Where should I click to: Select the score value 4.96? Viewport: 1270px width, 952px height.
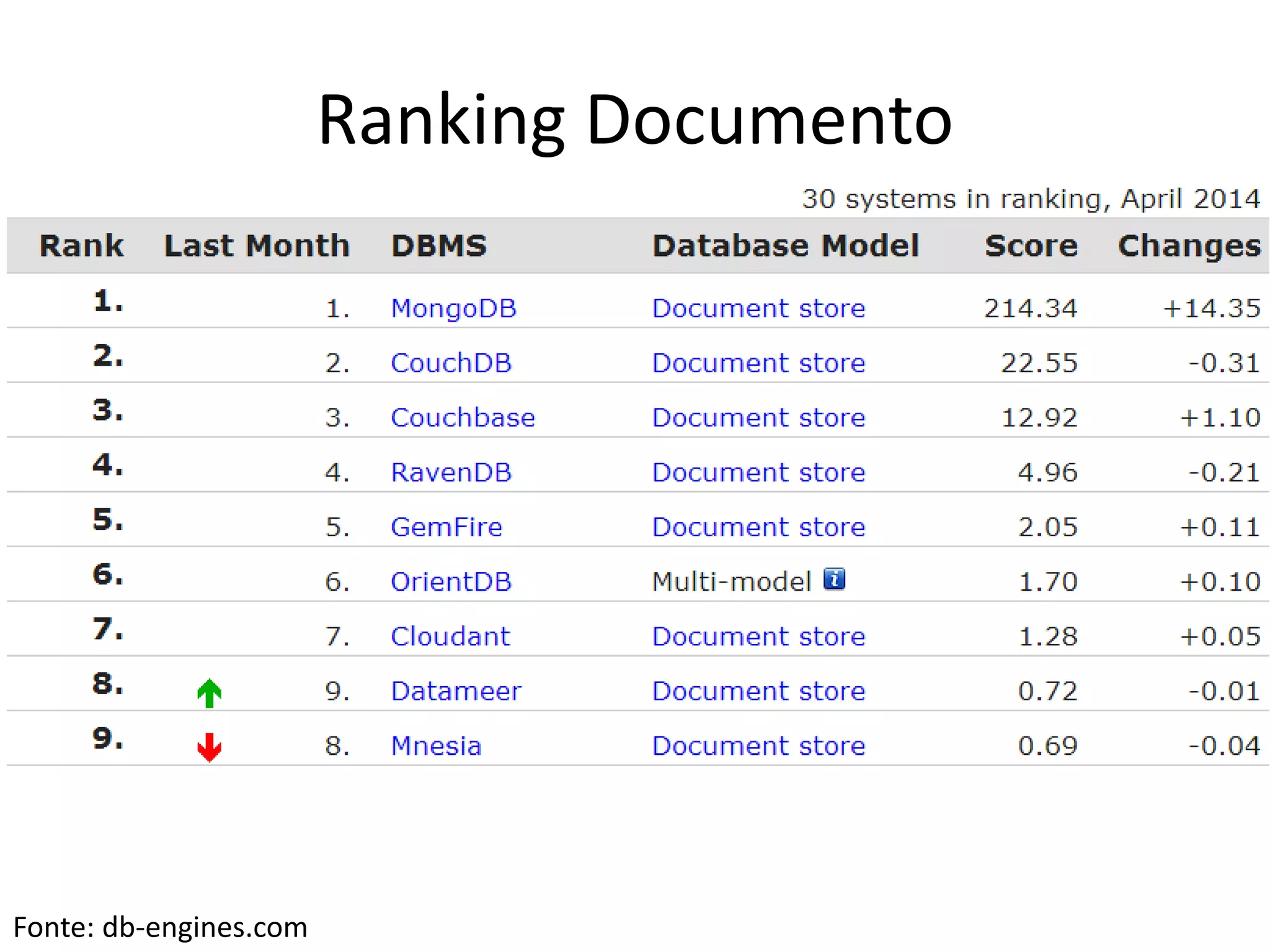[x=1047, y=472]
